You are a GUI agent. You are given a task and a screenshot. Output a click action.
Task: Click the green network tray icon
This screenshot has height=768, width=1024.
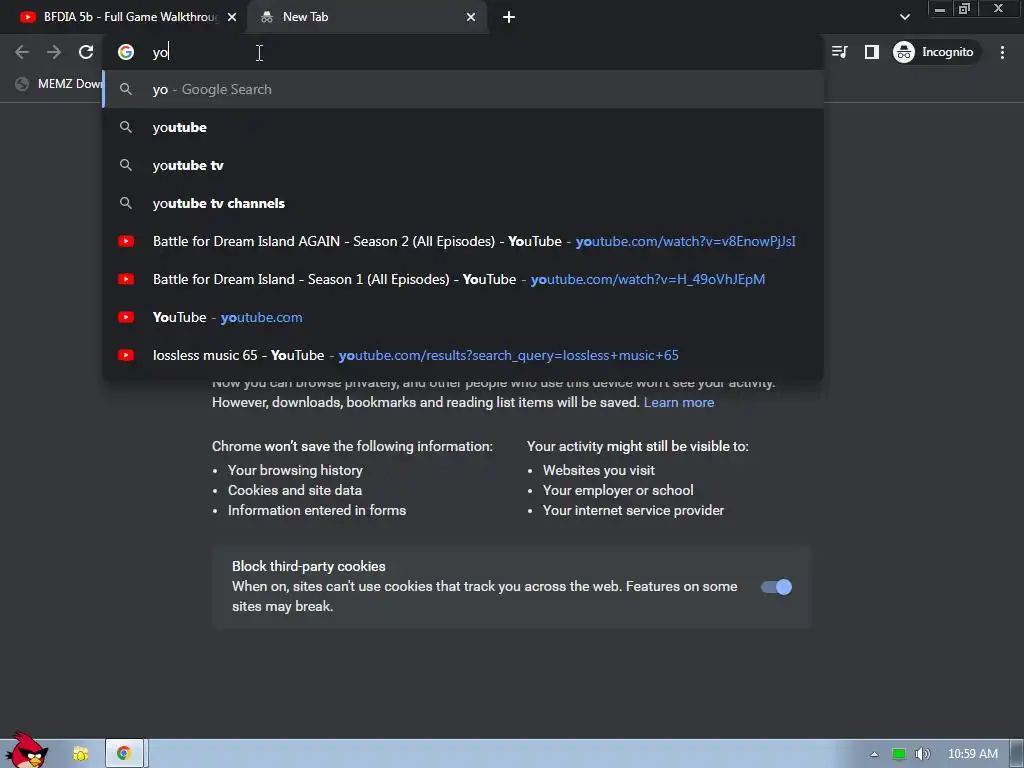tap(899, 754)
